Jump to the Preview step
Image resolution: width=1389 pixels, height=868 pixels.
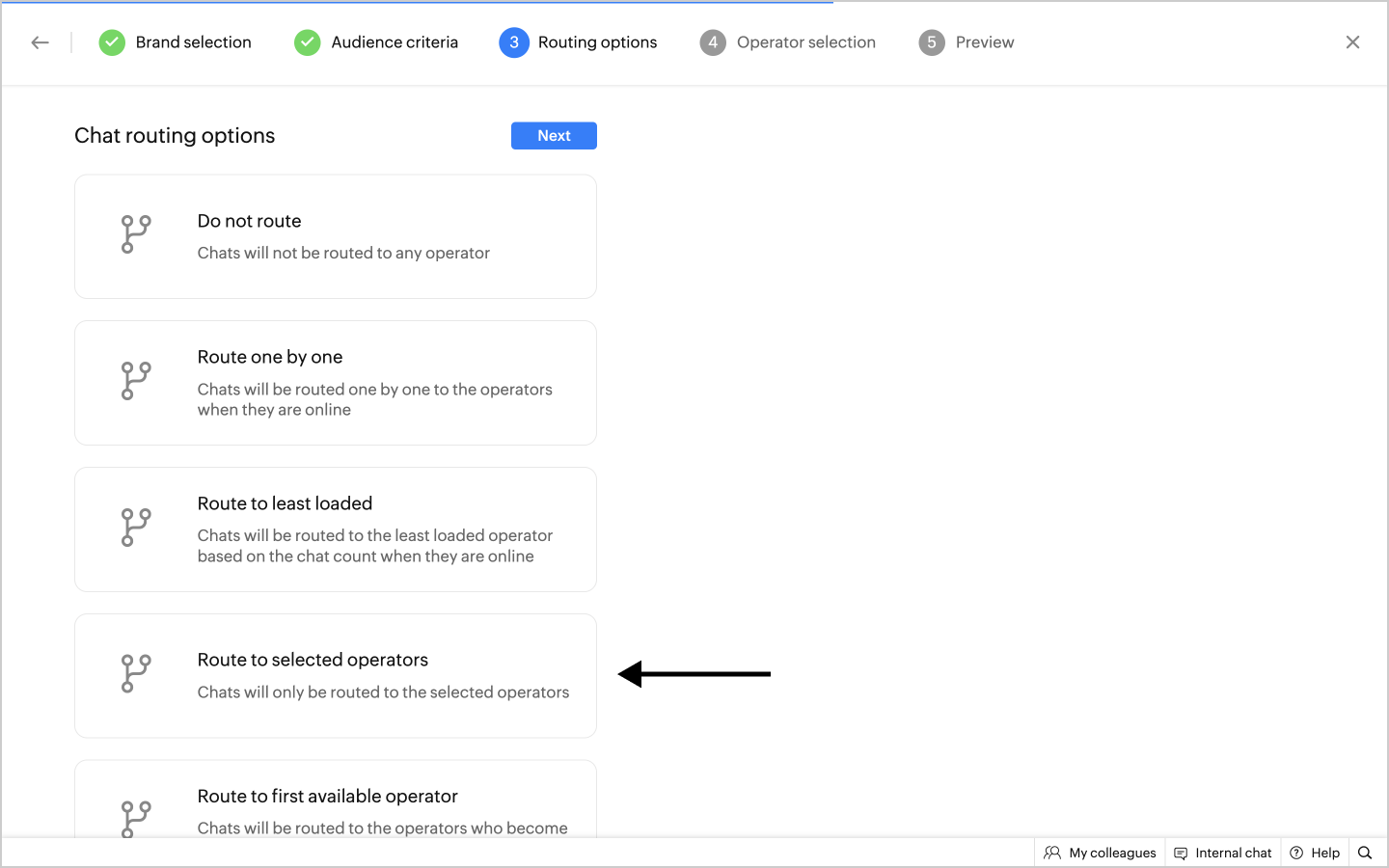tap(967, 42)
